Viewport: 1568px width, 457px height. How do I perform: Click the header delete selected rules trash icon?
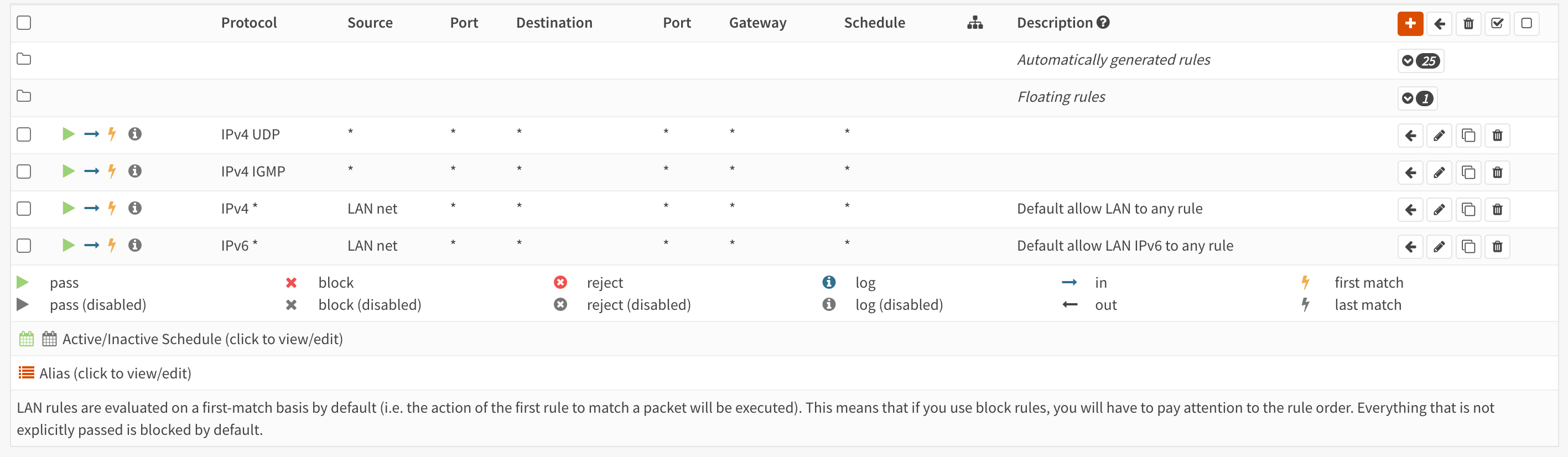pos(1468,24)
